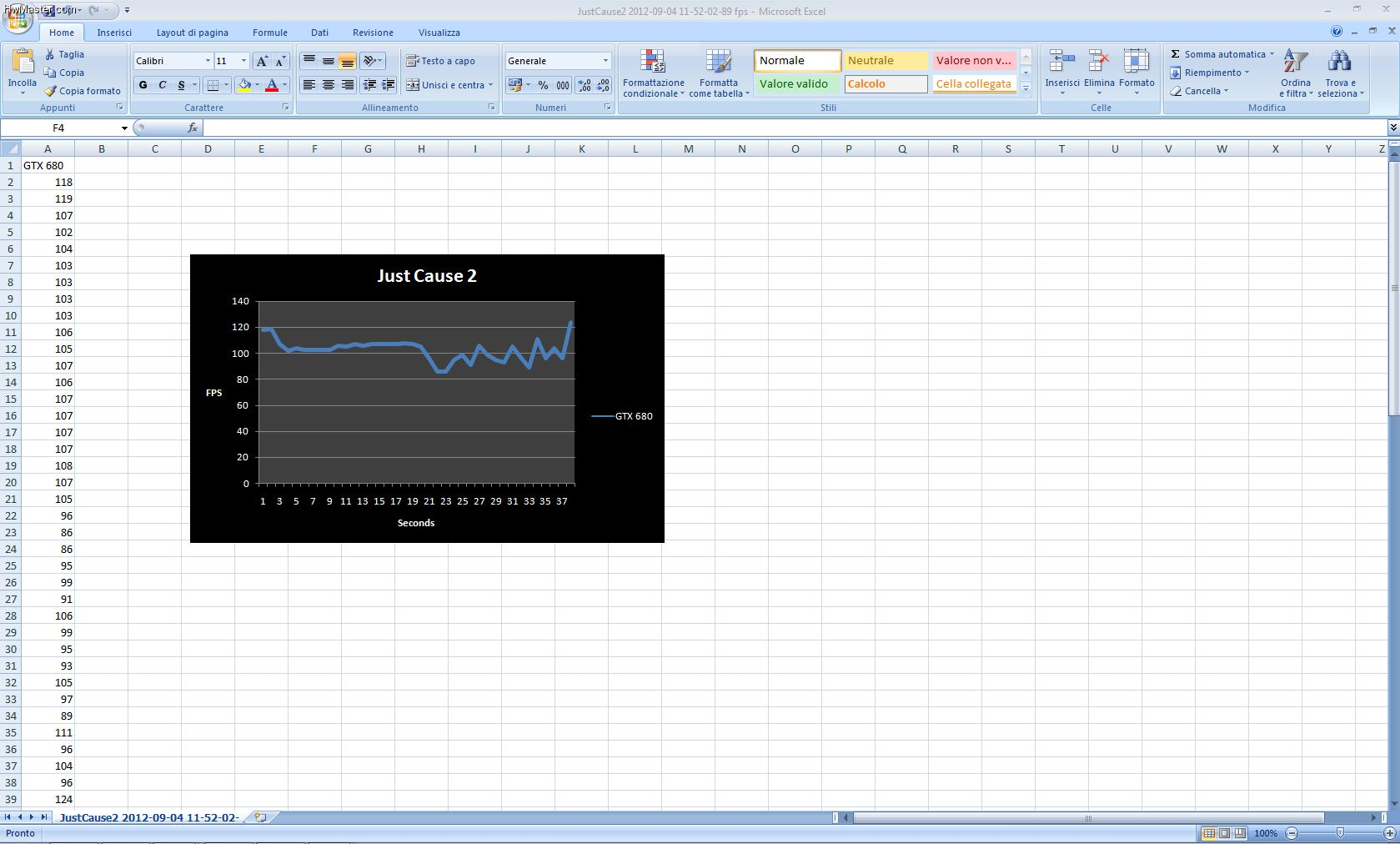The width and height of the screenshot is (1400, 844).
Task: Click the Cancella clear button
Action: click(x=1200, y=91)
